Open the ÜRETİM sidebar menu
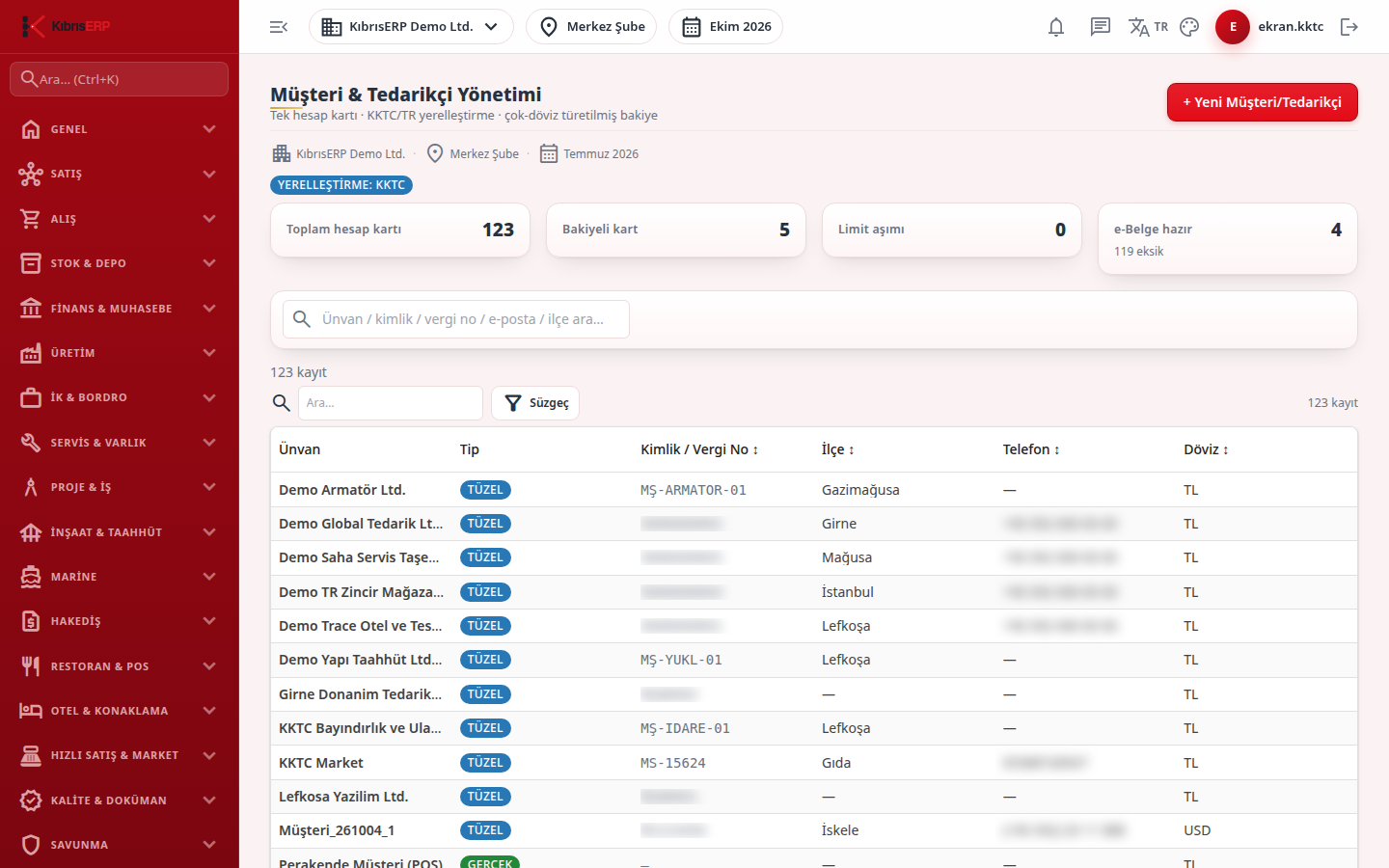Viewport: 1389px width, 868px height. point(120,353)
